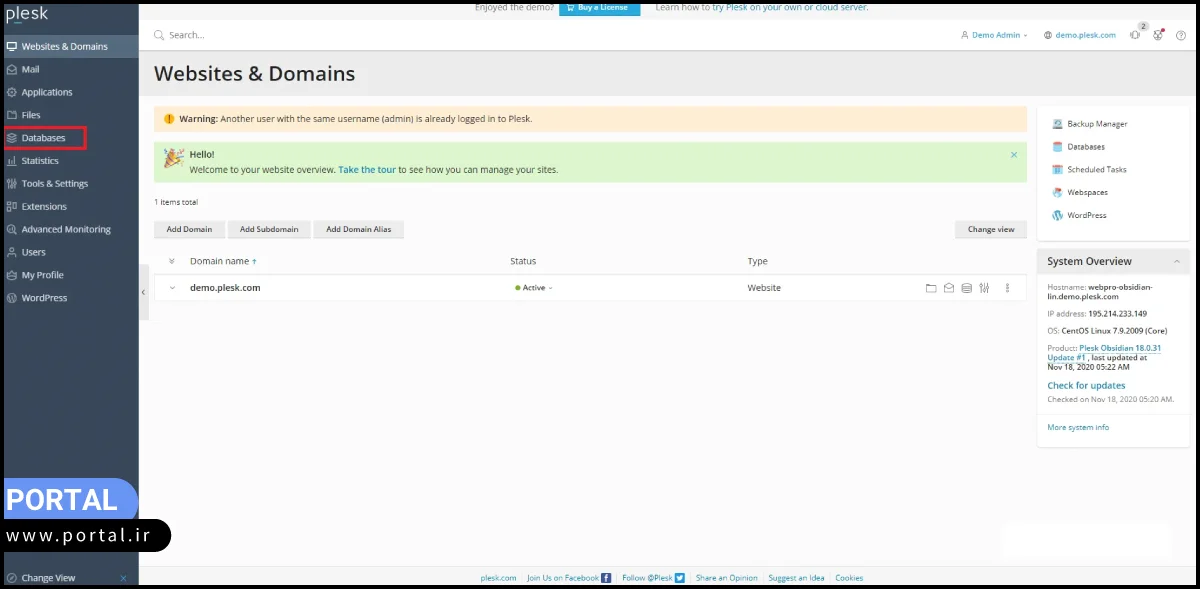Click the Plesk logo
1200x589 pixels.
[x=27, y=14]
